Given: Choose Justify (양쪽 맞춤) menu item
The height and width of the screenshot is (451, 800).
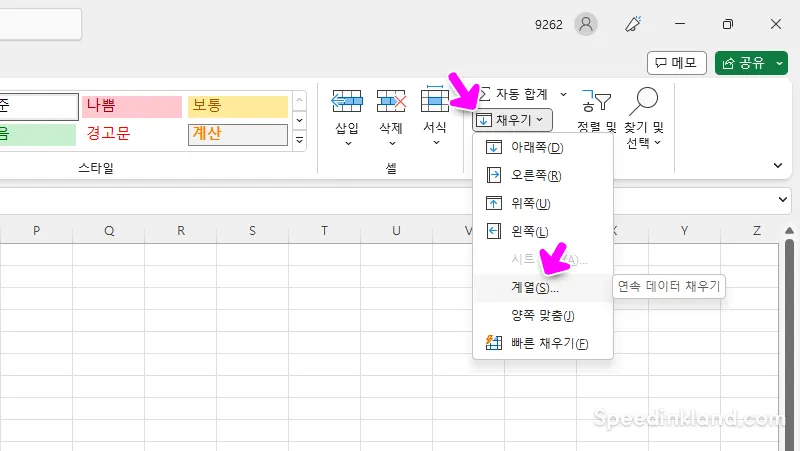Looking at the screenshot, I should (x=543, y=315).
